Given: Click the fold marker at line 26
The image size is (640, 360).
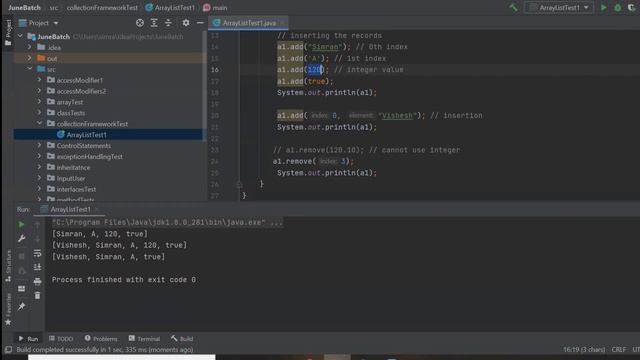Looking at the screenshot, I should click(x=239, y=184).
